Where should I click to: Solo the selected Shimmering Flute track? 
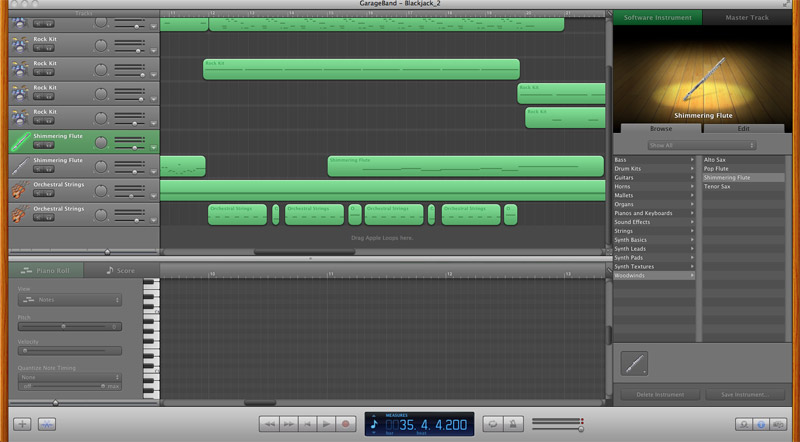click(49, 145)
